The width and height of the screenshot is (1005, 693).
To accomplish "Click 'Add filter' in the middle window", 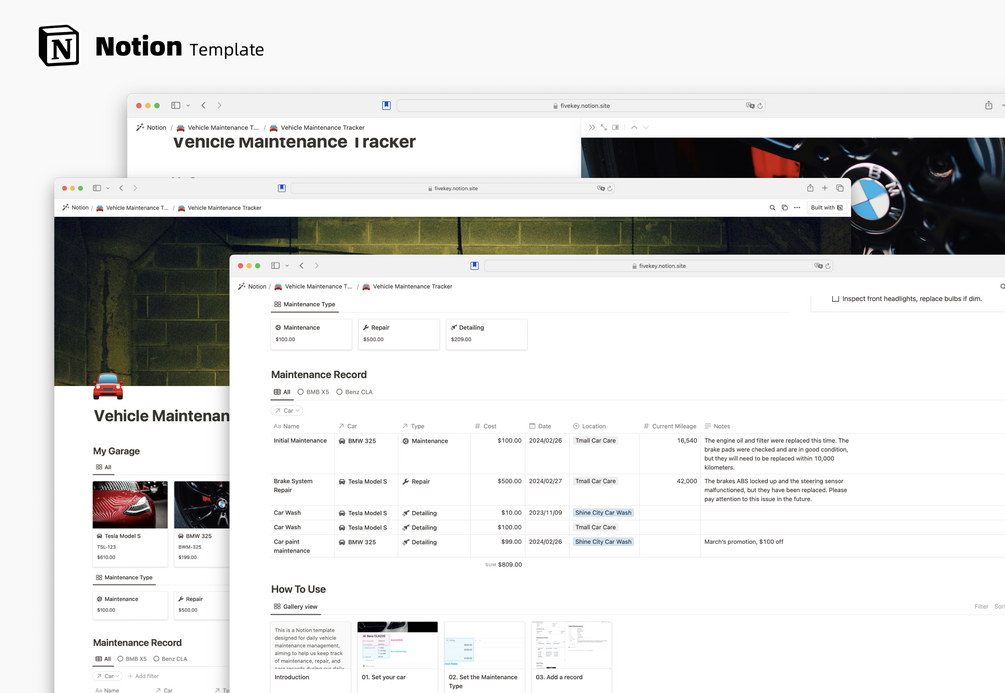I will pos(144,676).
